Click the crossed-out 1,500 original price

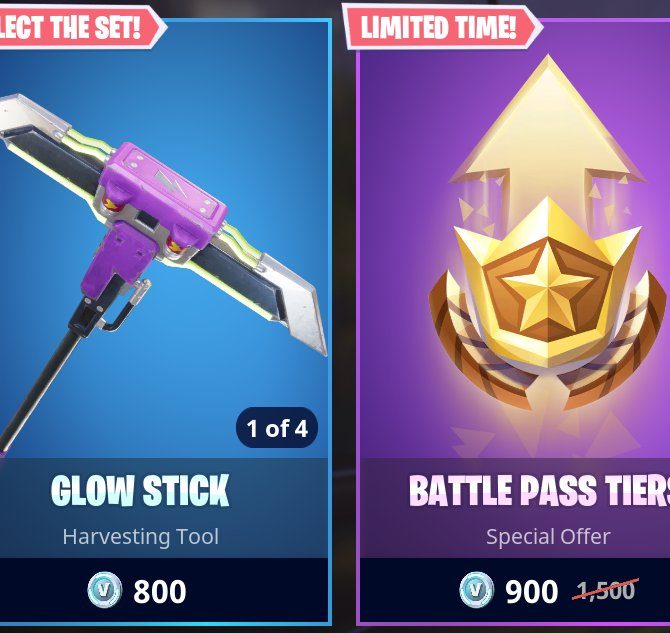click(x=605, y=590)
